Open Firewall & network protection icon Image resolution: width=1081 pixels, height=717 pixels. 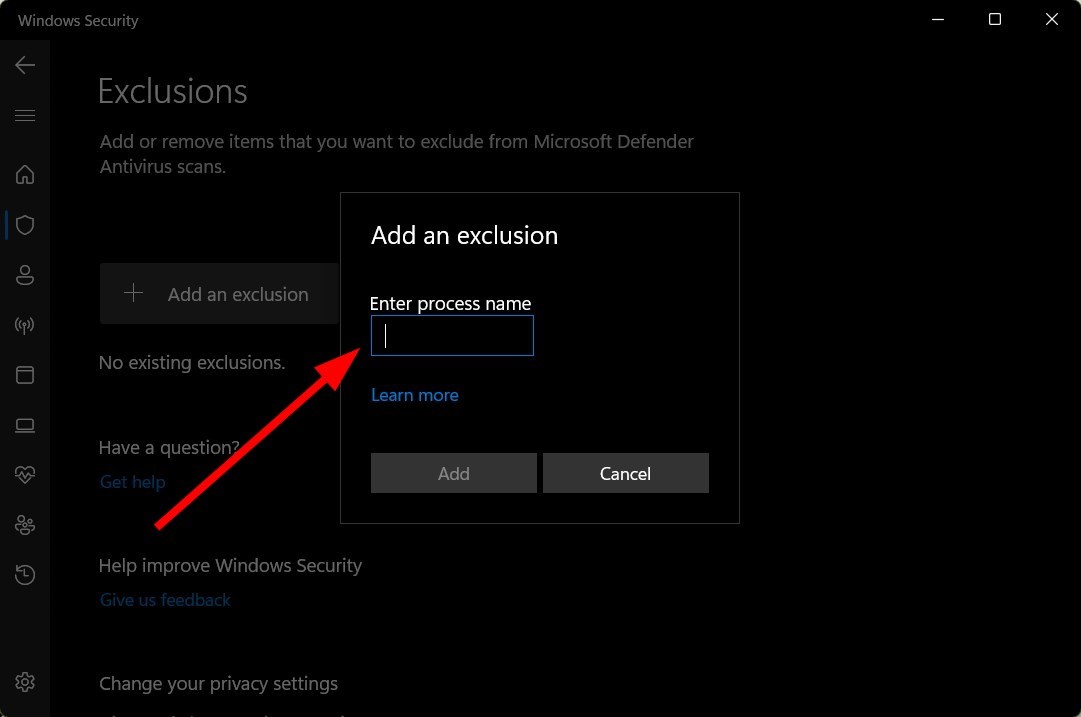point(25,325)
